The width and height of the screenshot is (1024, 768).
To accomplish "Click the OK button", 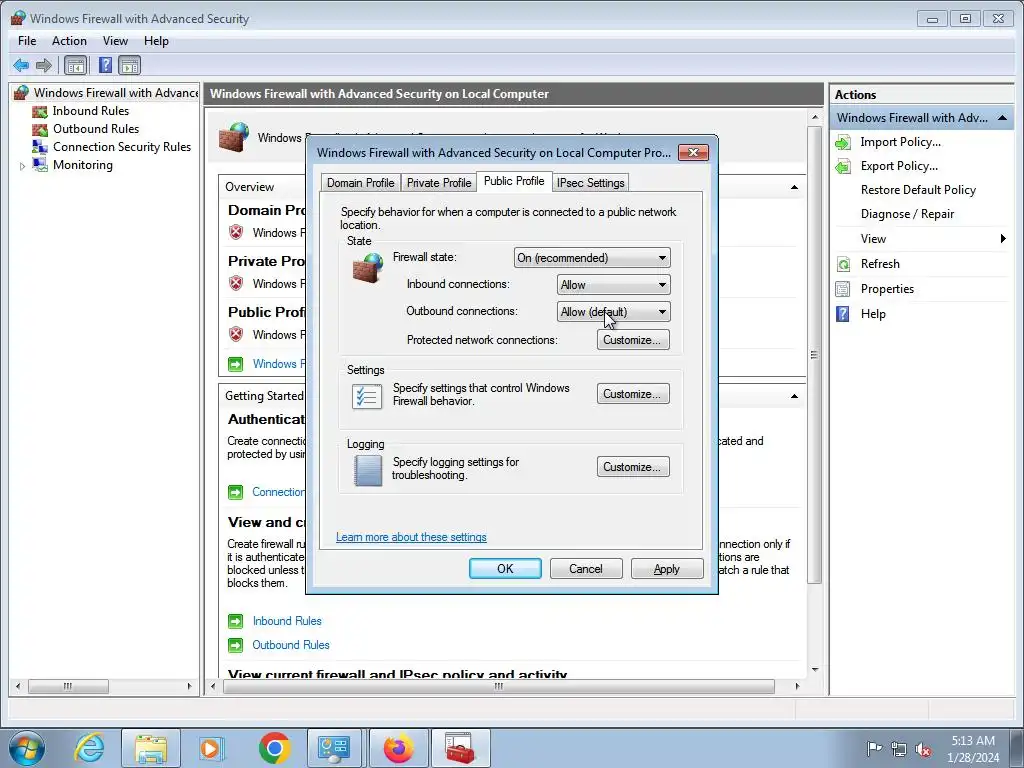I will (505, 569).
